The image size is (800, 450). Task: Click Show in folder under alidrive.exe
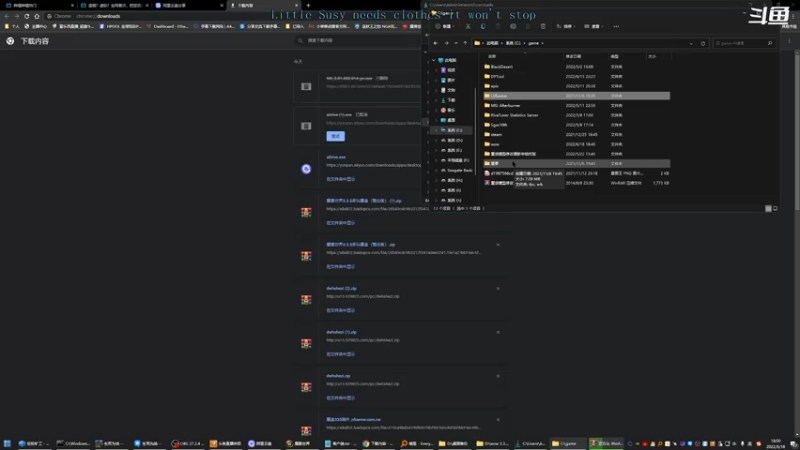(x=340, y=179)
